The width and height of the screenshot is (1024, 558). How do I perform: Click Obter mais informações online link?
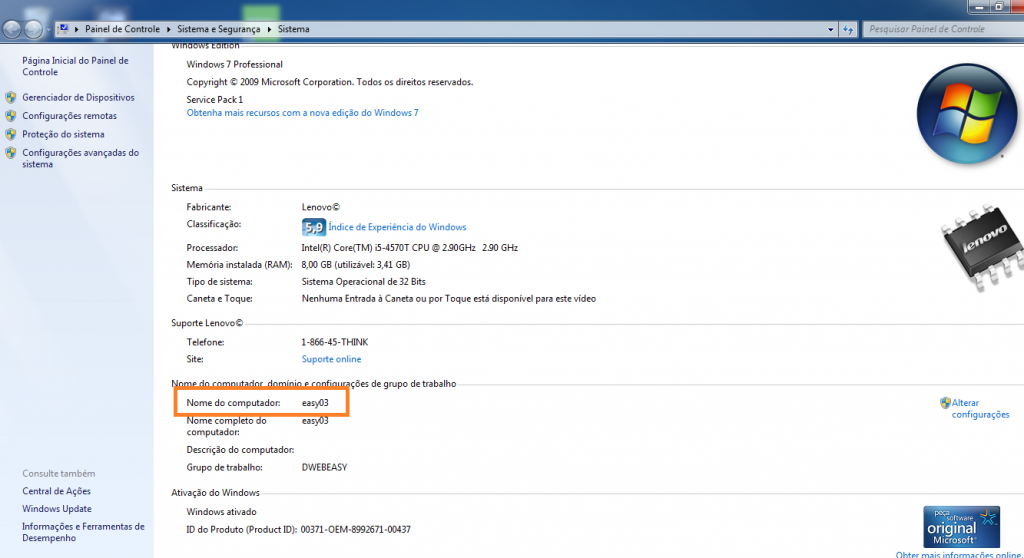click(959, 554)
